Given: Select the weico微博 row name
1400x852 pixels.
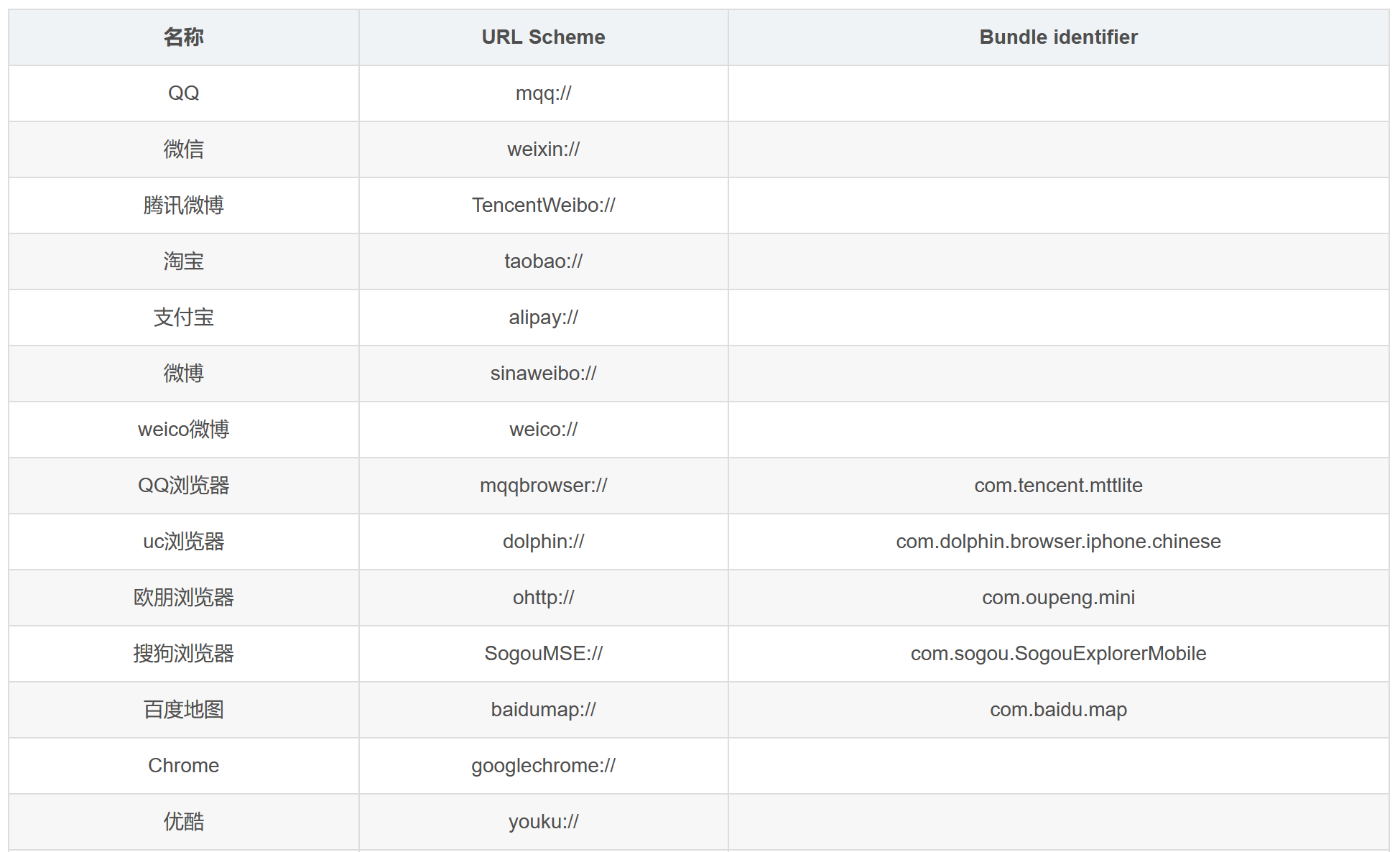Looking at the screenshot, I should point(184,430).
